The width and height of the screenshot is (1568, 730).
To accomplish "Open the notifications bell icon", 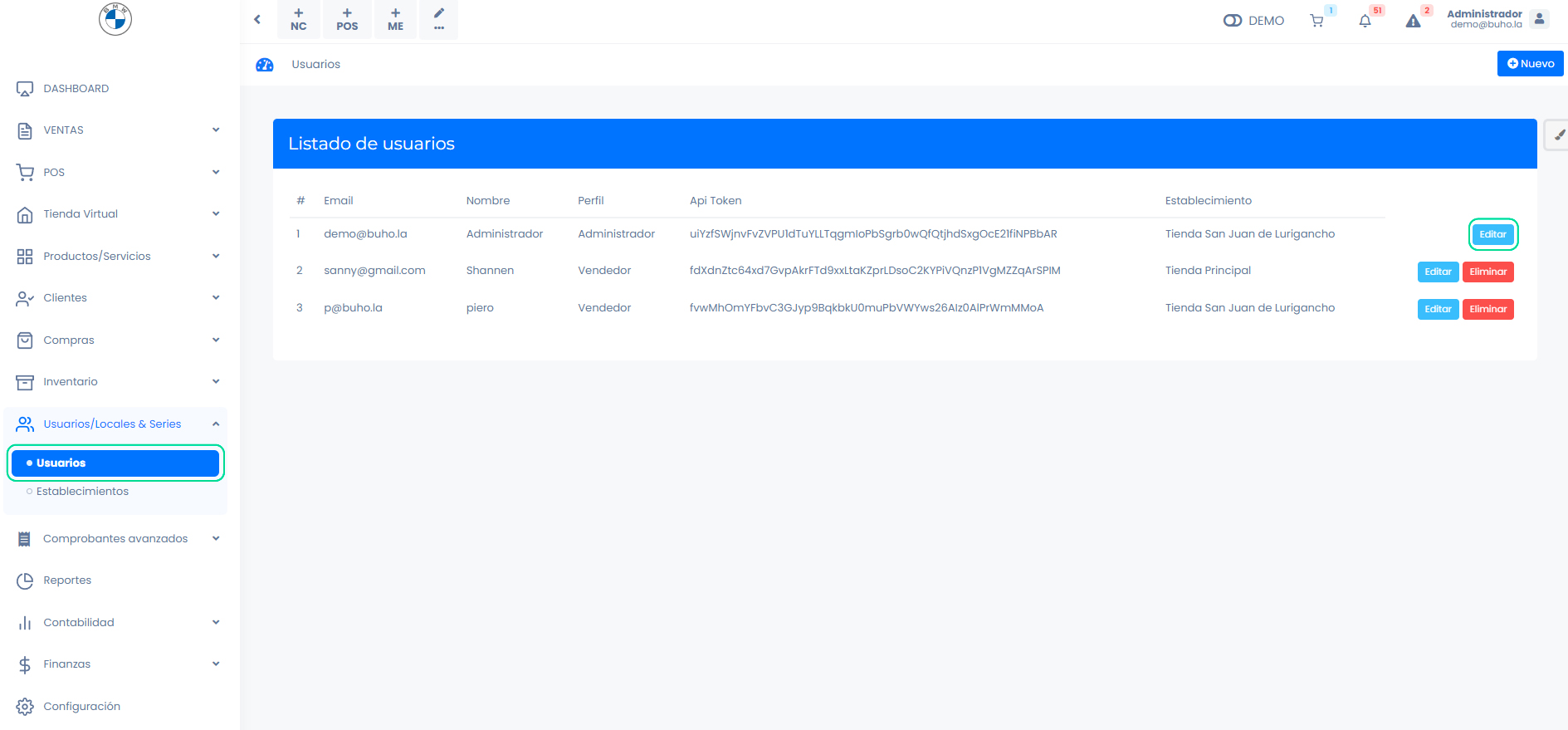I will (x=1365, y=21).
